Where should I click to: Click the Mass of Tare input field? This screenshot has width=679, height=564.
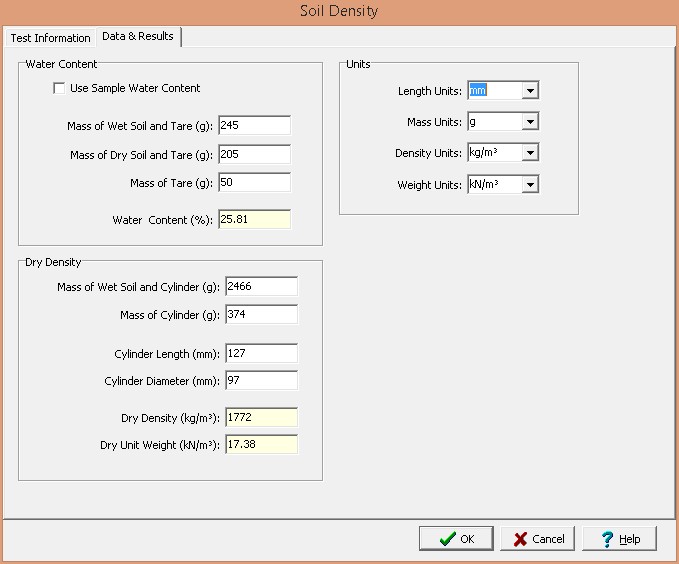pos(254,182)
